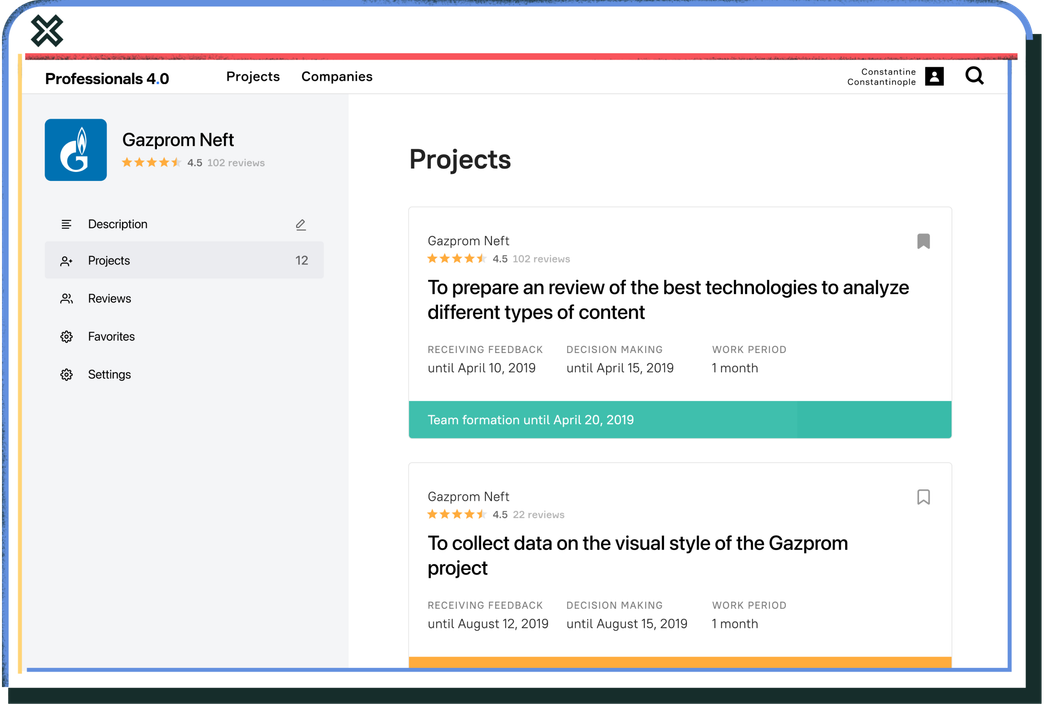Click the 'Projects' page heading

pos(460,159)
